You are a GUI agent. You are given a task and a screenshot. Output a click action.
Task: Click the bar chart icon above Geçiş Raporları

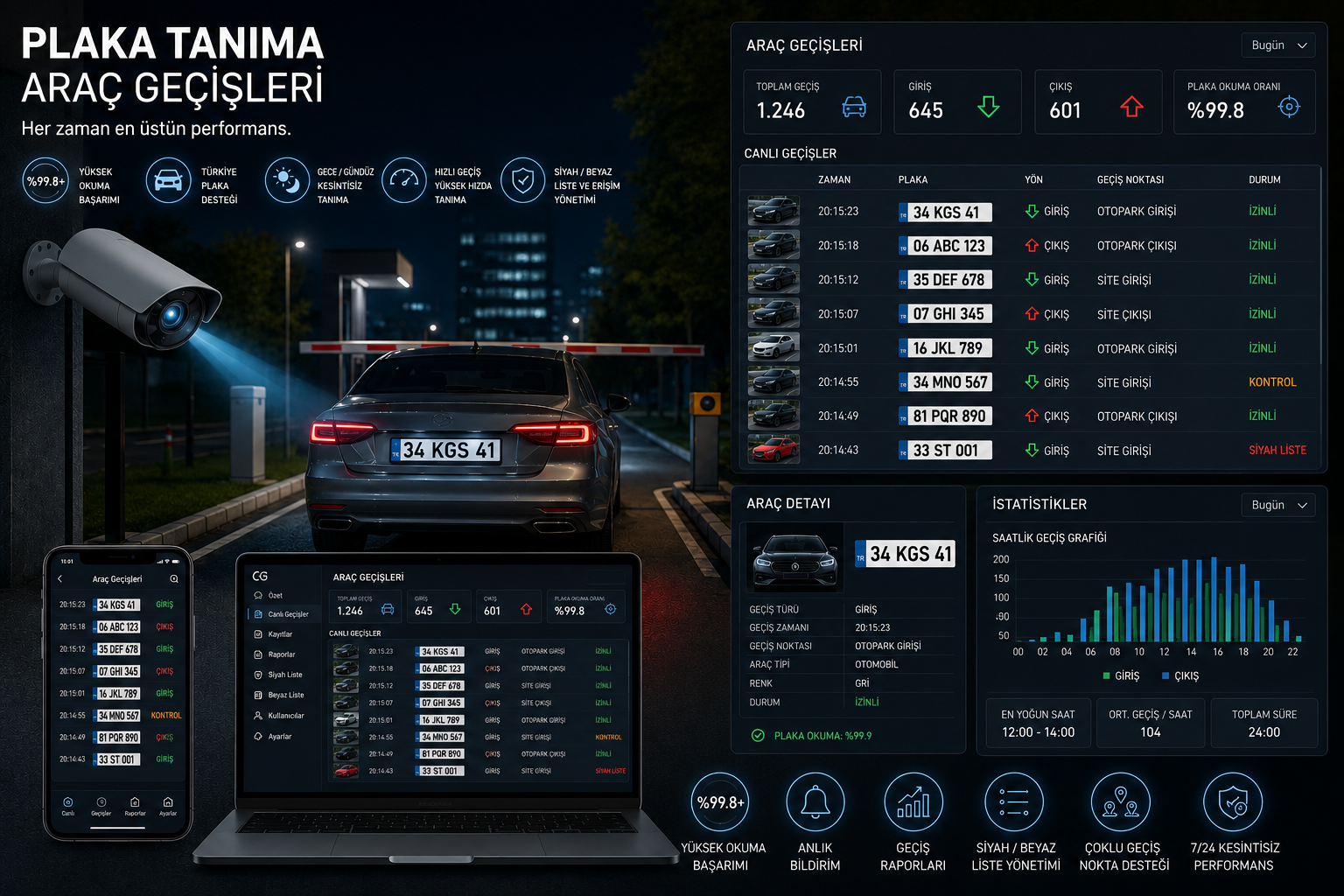[x=913, y=802]
